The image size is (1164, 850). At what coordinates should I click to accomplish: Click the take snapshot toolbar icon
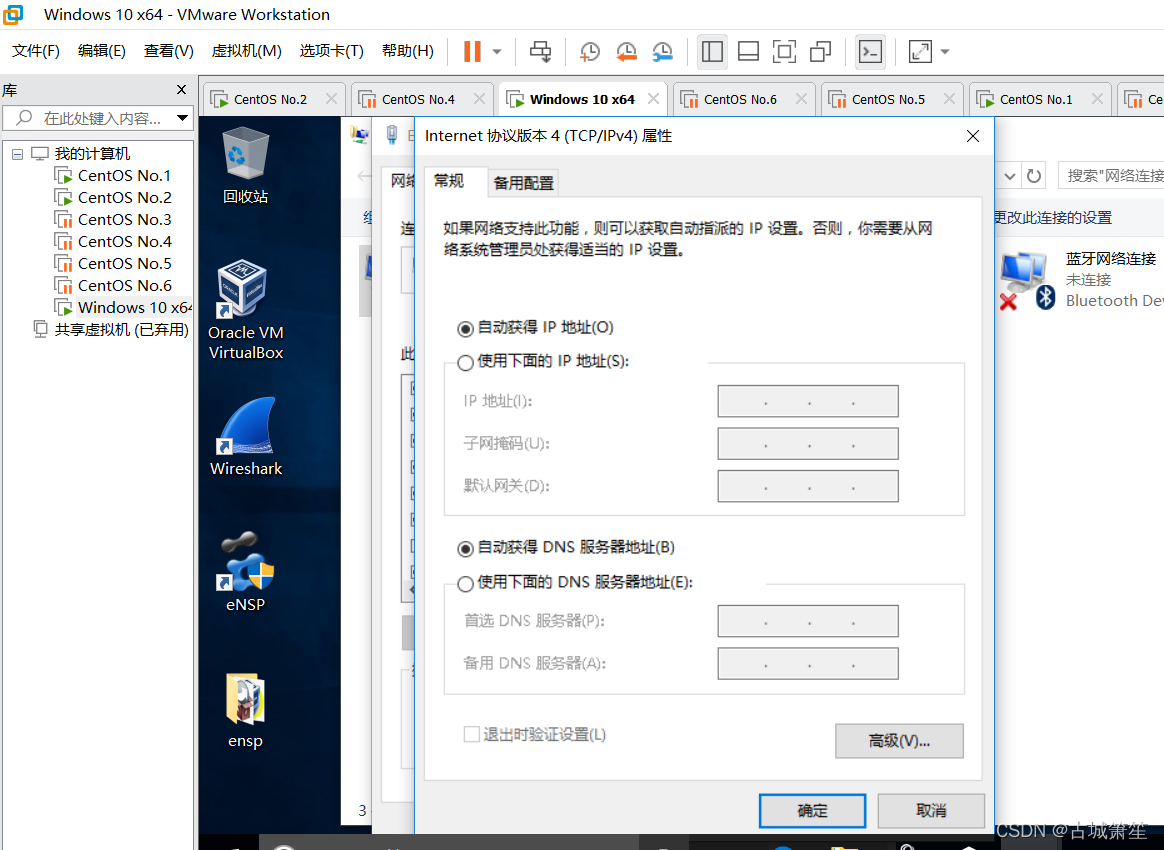pyautogui.click(x=590, y=52)
